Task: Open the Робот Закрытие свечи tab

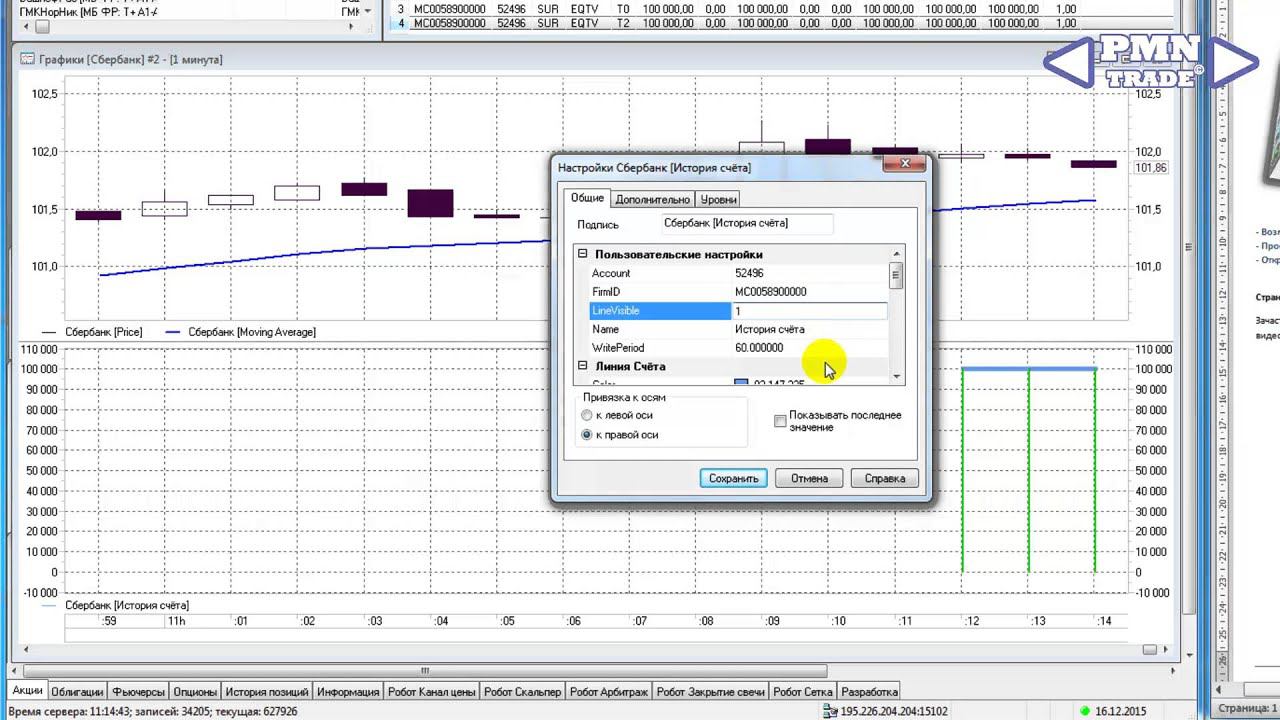Action: [x=711, y=691]
